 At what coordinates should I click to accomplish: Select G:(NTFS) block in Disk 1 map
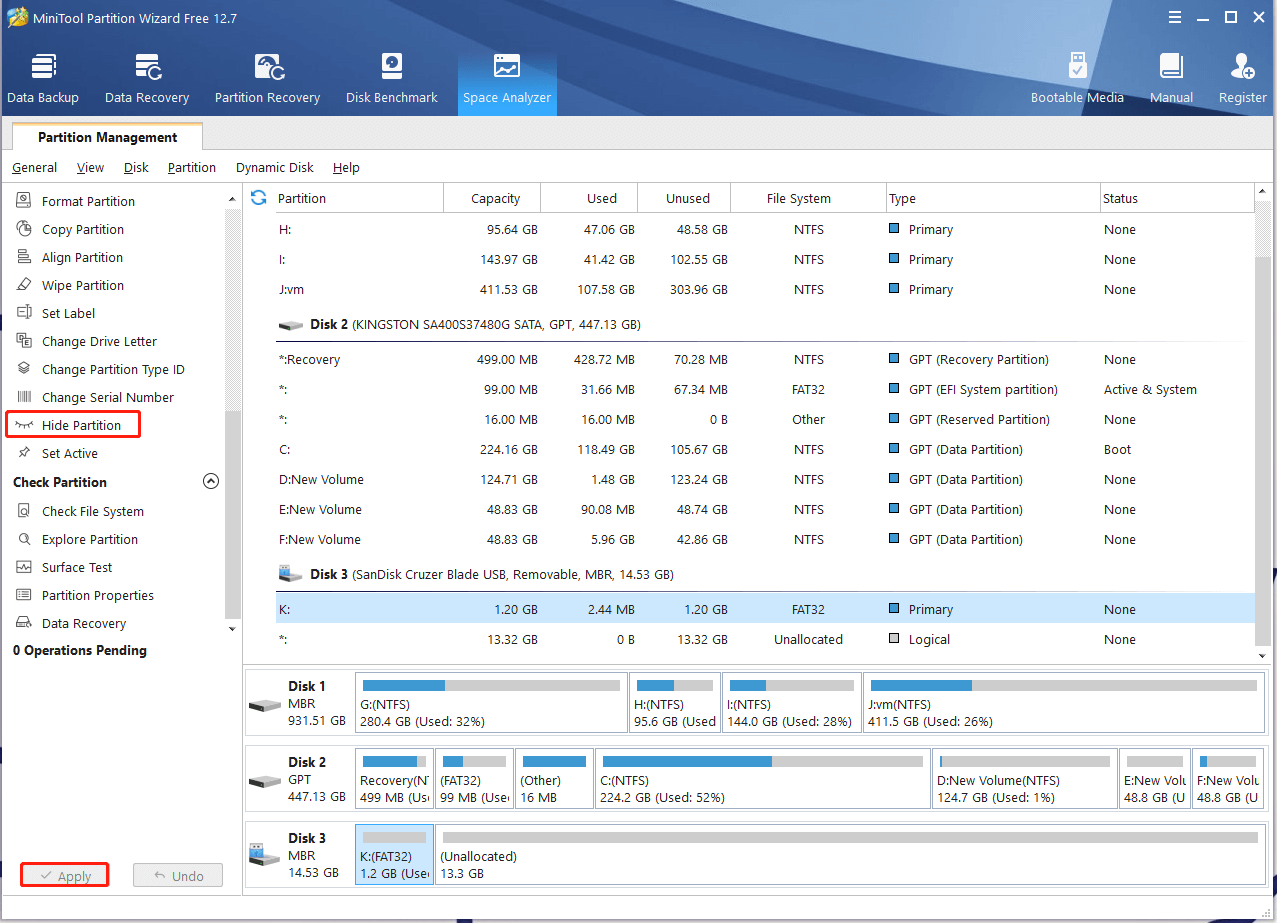491,703
